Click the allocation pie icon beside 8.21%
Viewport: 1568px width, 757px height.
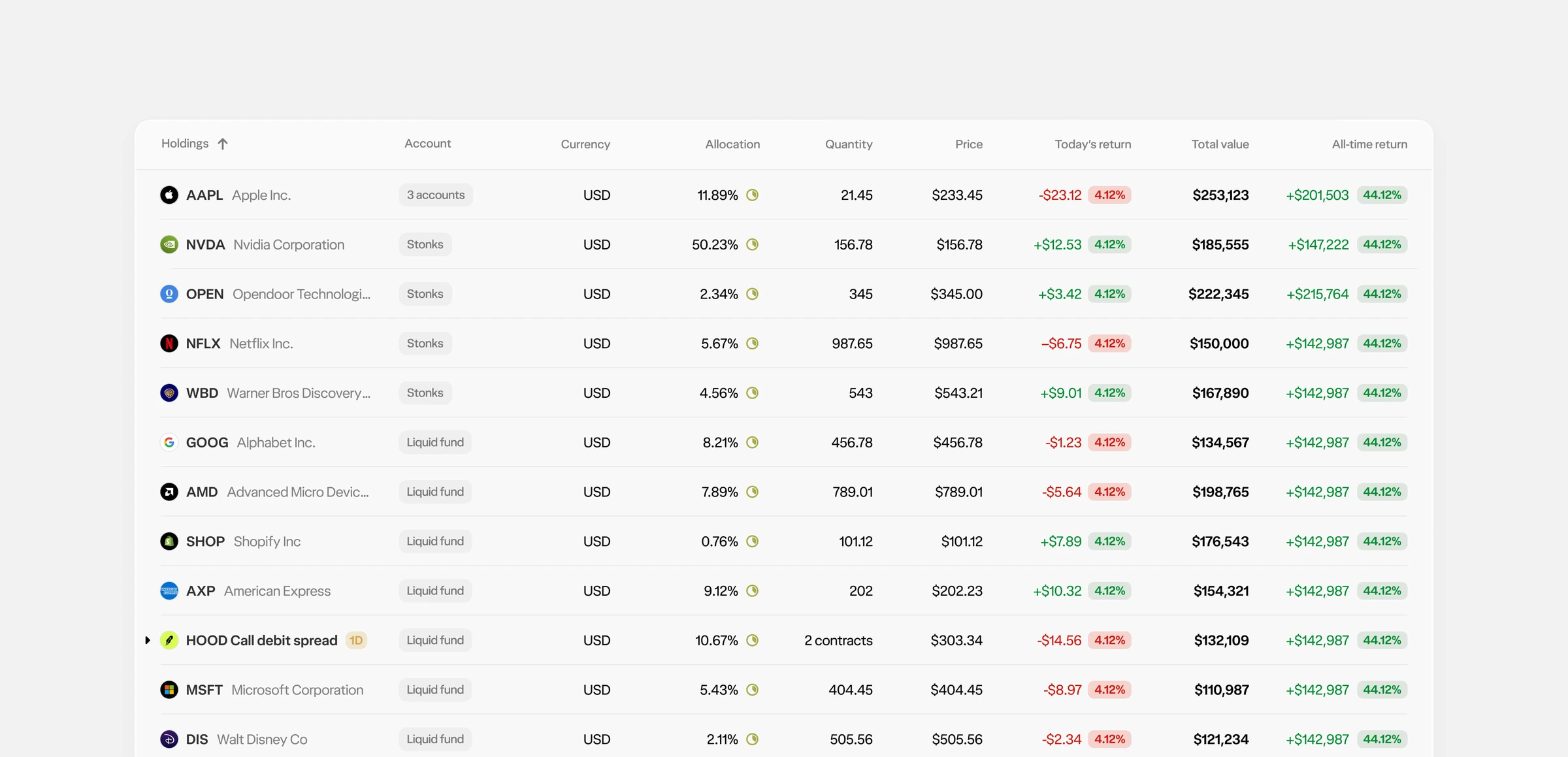(x=753, y=442)
